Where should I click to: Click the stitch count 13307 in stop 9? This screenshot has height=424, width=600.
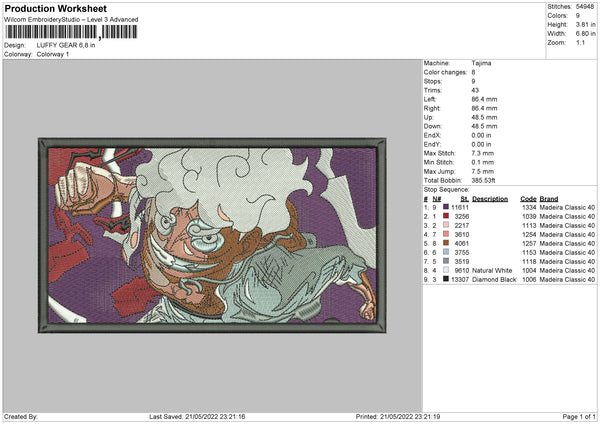460,279
